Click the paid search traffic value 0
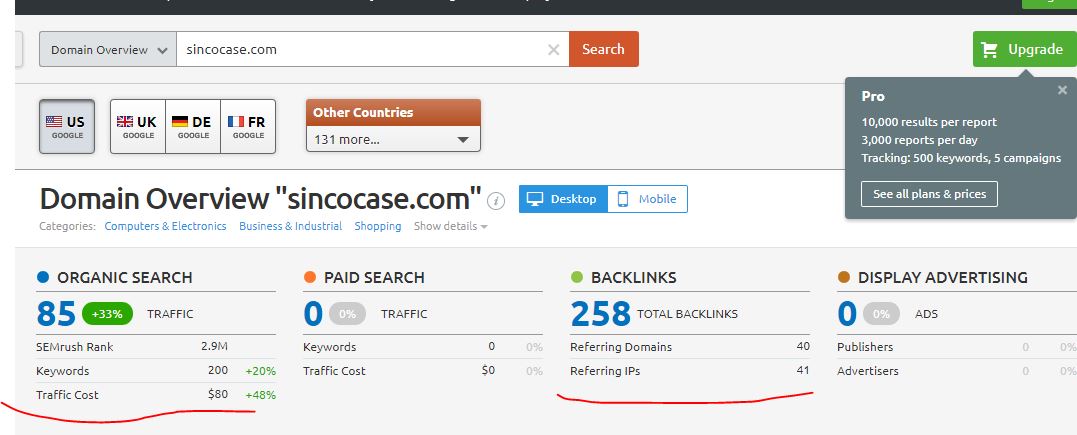 [x=313, y=314]
